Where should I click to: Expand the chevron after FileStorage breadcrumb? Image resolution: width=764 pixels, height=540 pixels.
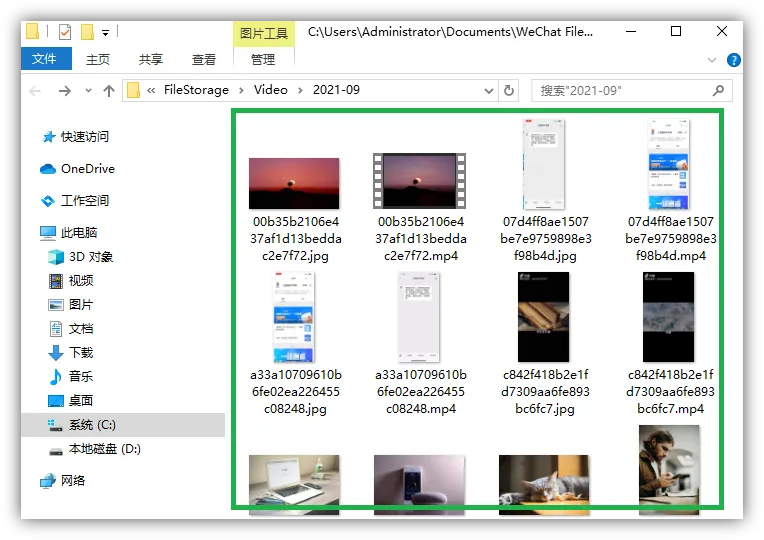coord(241,91)
